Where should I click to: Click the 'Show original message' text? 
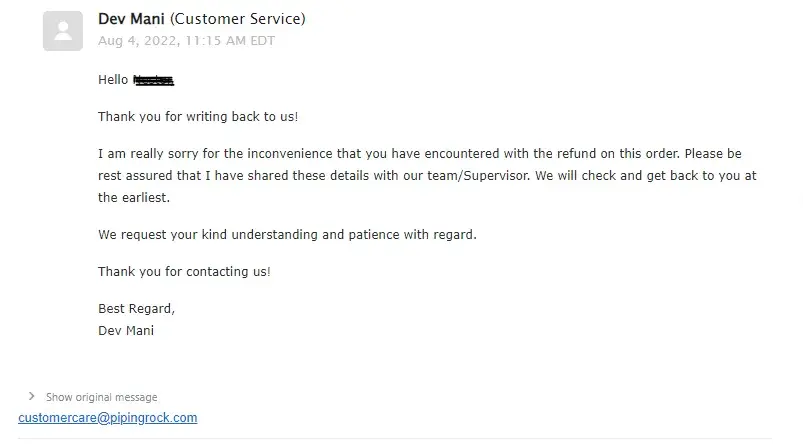101,397
